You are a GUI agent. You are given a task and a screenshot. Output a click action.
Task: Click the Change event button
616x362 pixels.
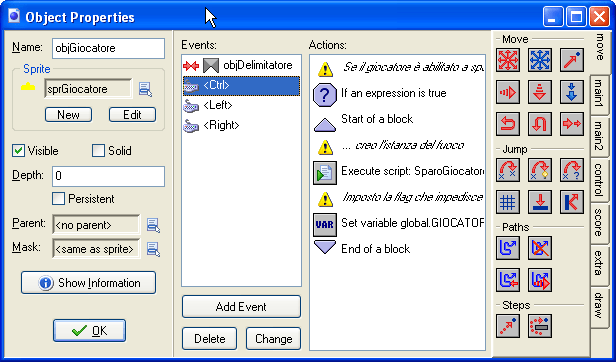(x=273, y=338)
